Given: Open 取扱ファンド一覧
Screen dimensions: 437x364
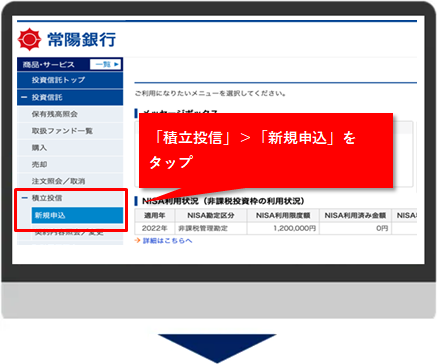Looking at the screenshot, I should coord(70,131).
